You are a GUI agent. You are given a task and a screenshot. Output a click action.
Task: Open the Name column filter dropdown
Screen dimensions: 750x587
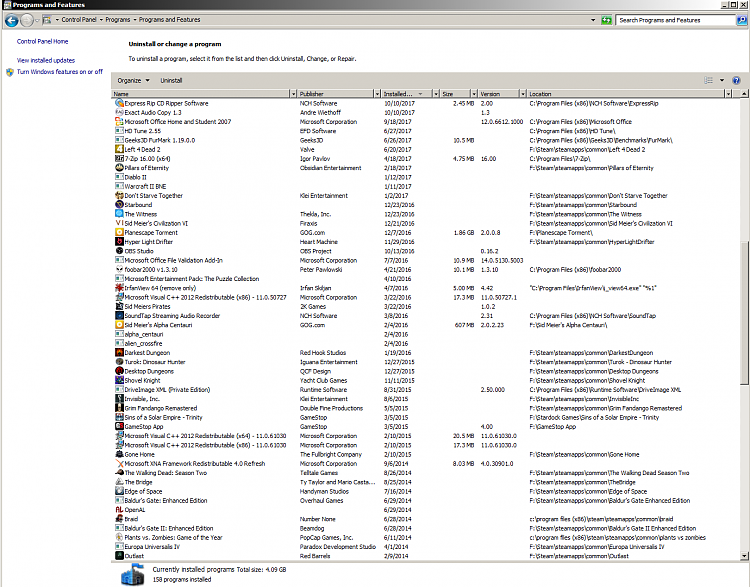tap(293, 94)
